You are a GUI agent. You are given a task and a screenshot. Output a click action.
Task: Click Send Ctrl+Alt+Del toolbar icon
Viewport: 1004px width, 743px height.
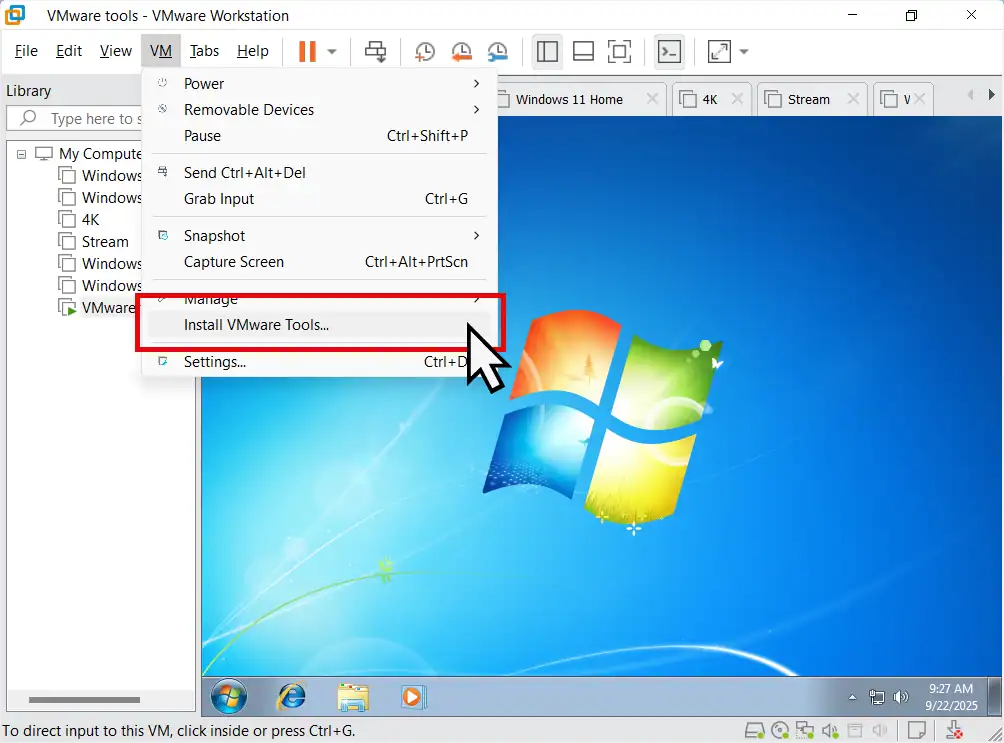coord(375,51)
